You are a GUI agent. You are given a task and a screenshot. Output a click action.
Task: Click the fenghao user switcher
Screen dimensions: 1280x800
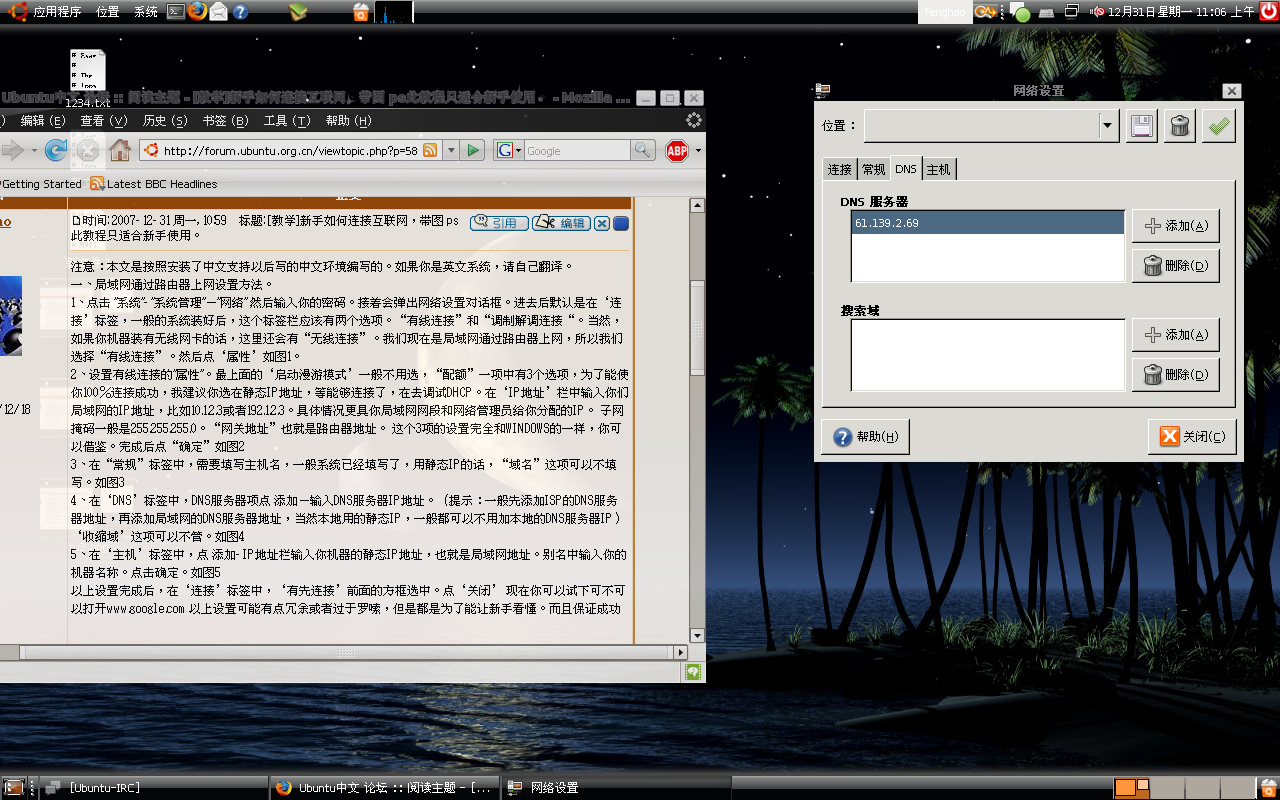click(945, 12)
